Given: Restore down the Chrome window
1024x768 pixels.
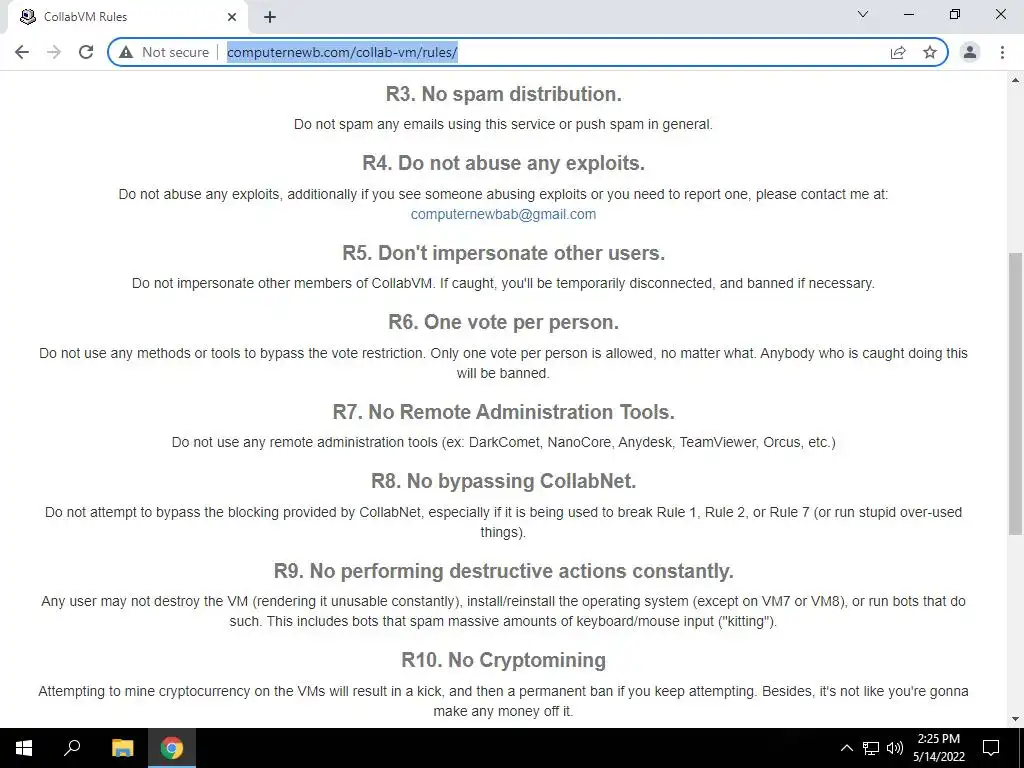Looking at the screenshot, I should point(955,14).
